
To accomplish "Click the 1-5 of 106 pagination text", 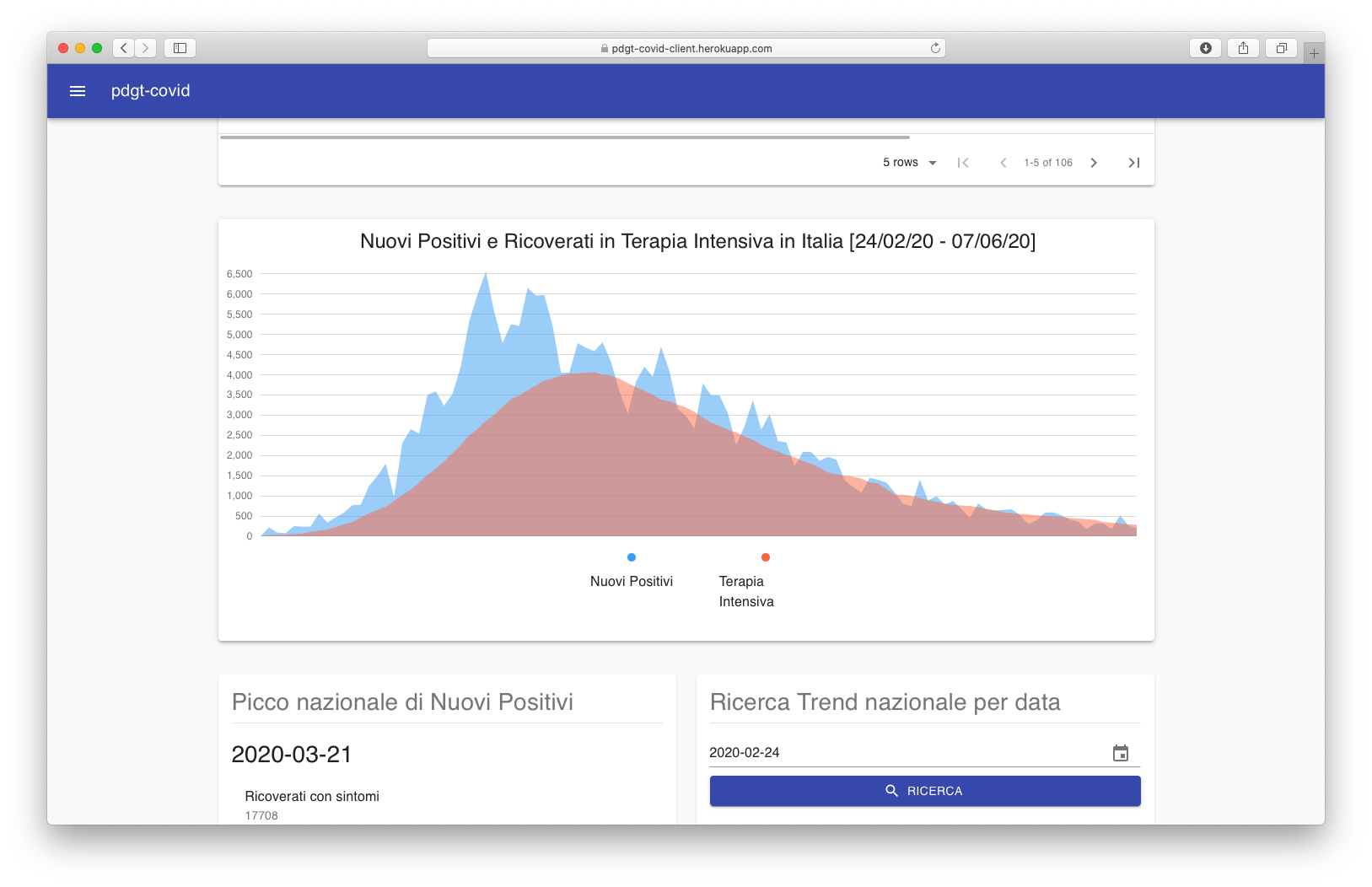I will click(x=1048, y=163).
